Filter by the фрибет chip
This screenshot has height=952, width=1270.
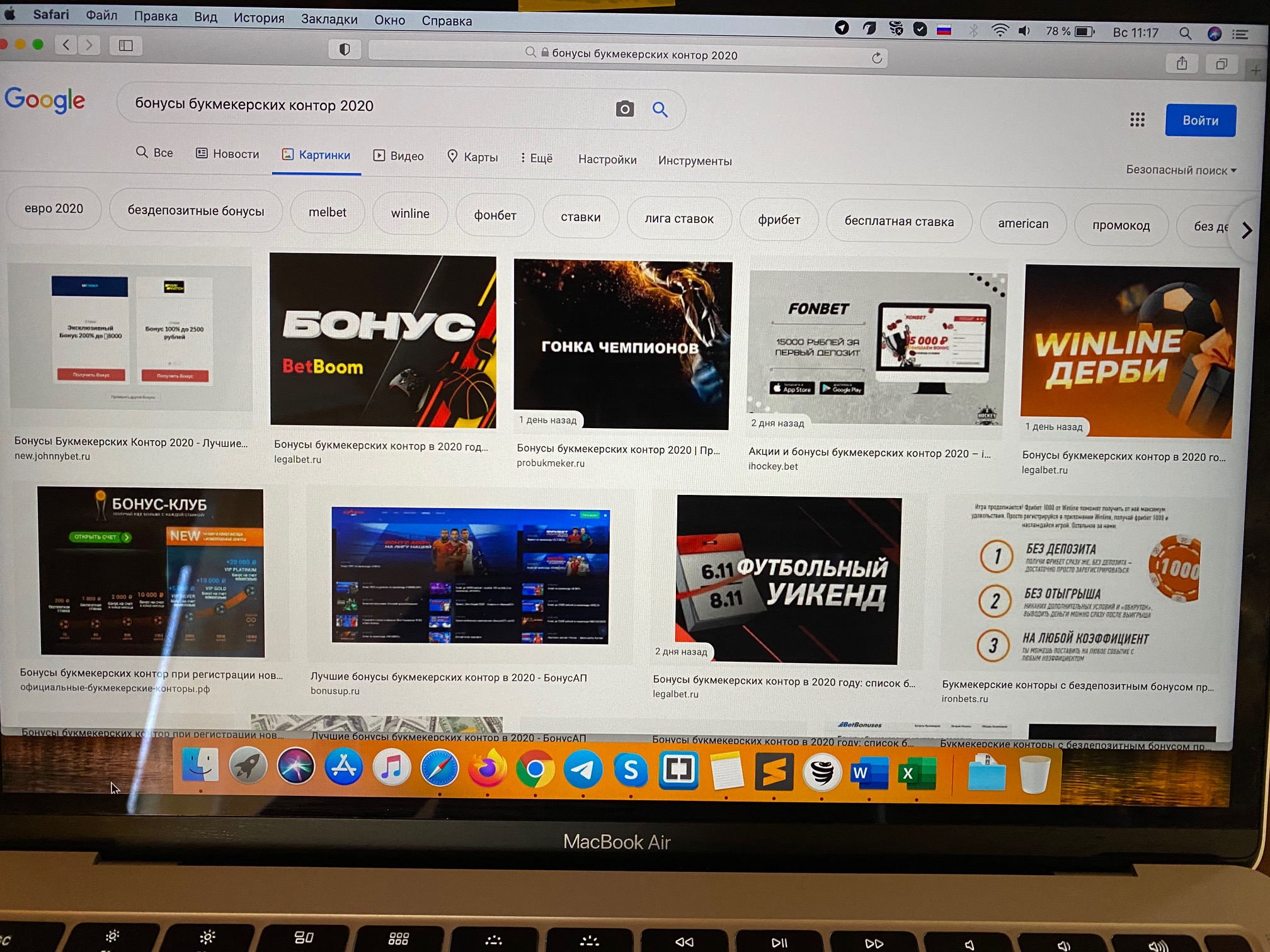tap(779, 219)
